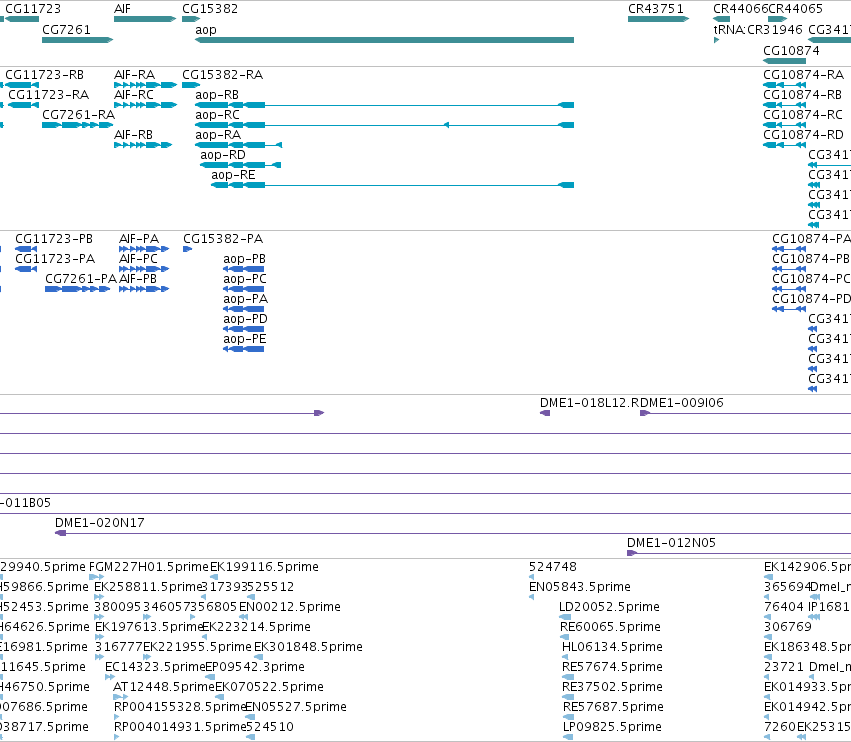This screenshot has height=742, width=851.
Task: Click the aop-RD transcript label
Action: click(223, 155)
